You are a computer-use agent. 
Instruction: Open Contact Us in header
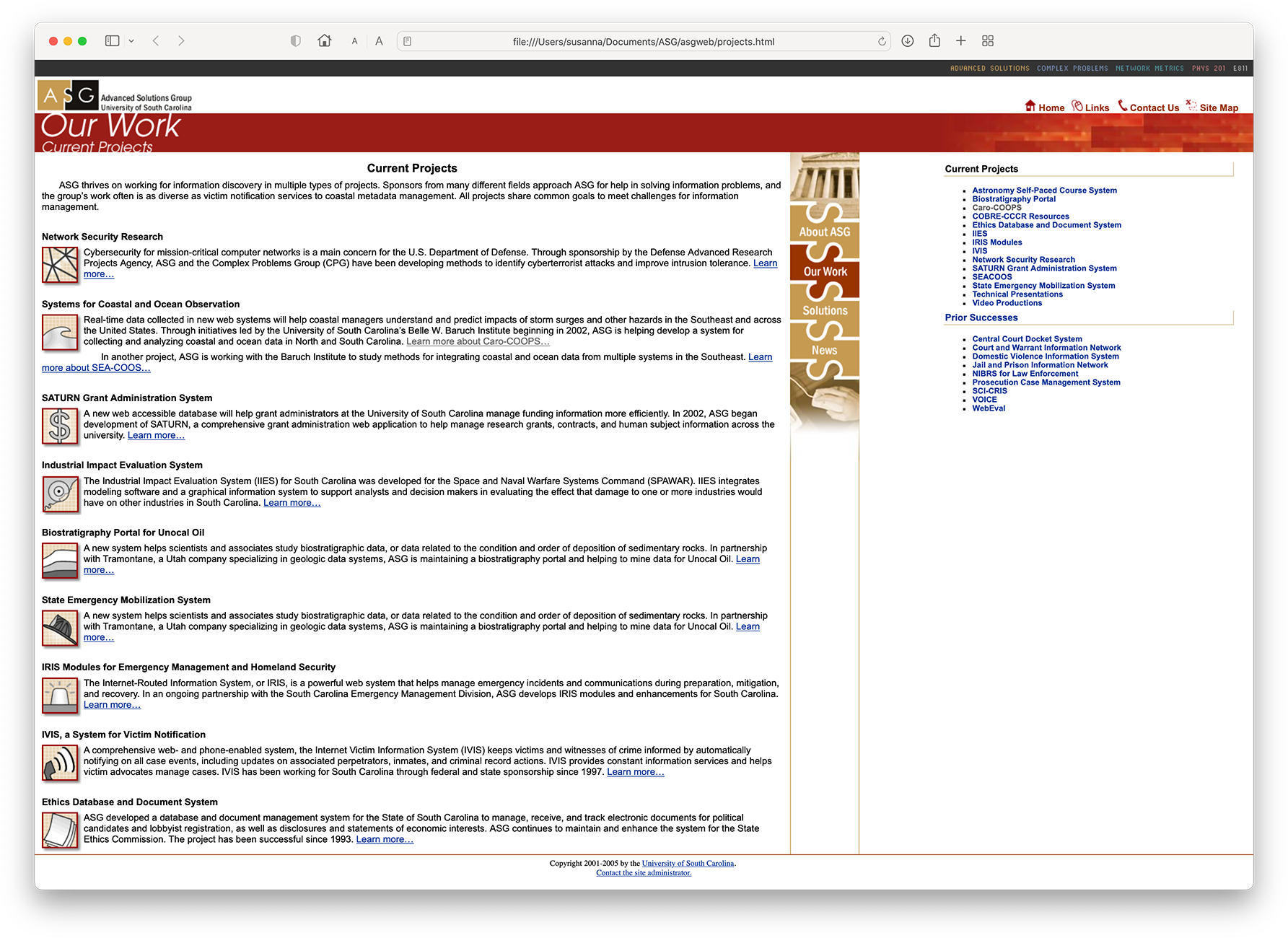(x=1149, y=107)
